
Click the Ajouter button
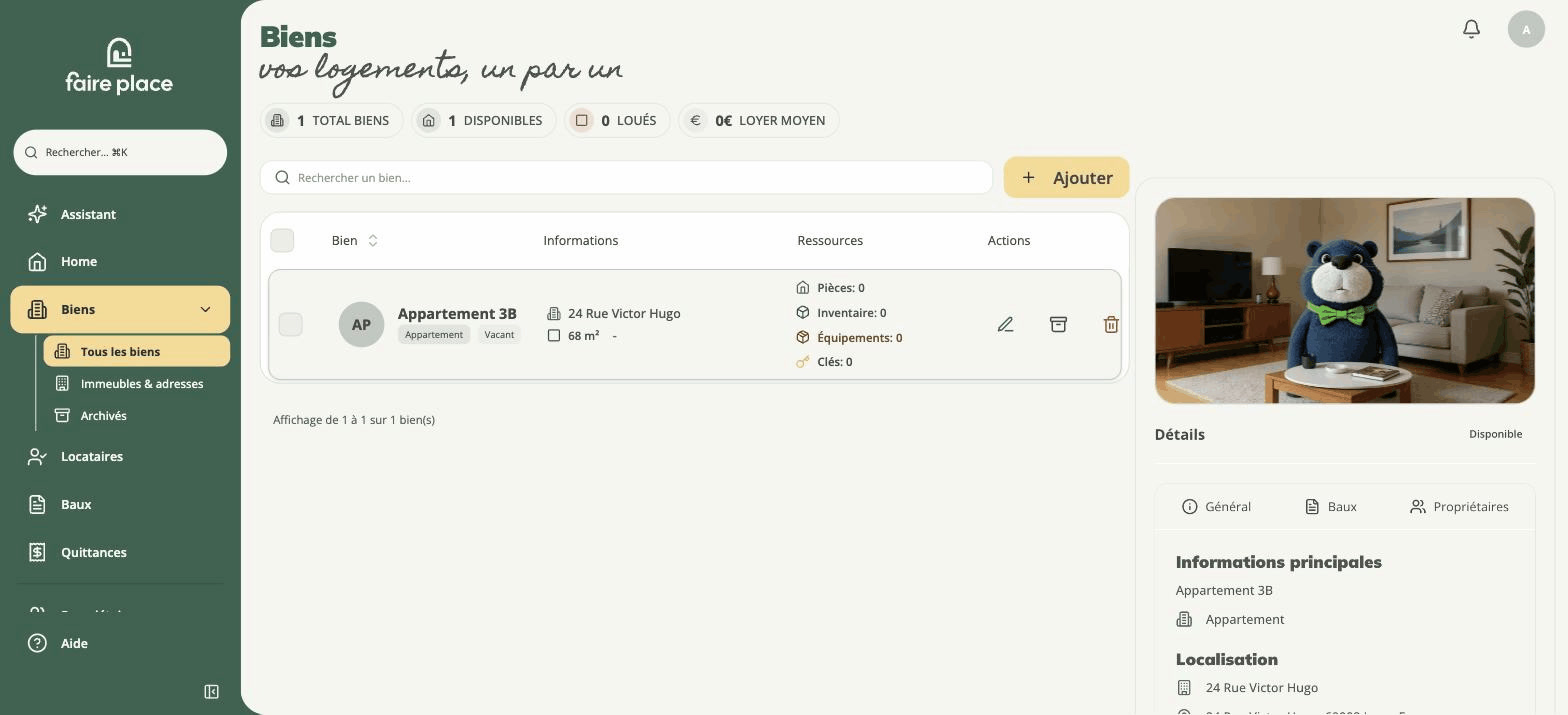[1066, 177]
